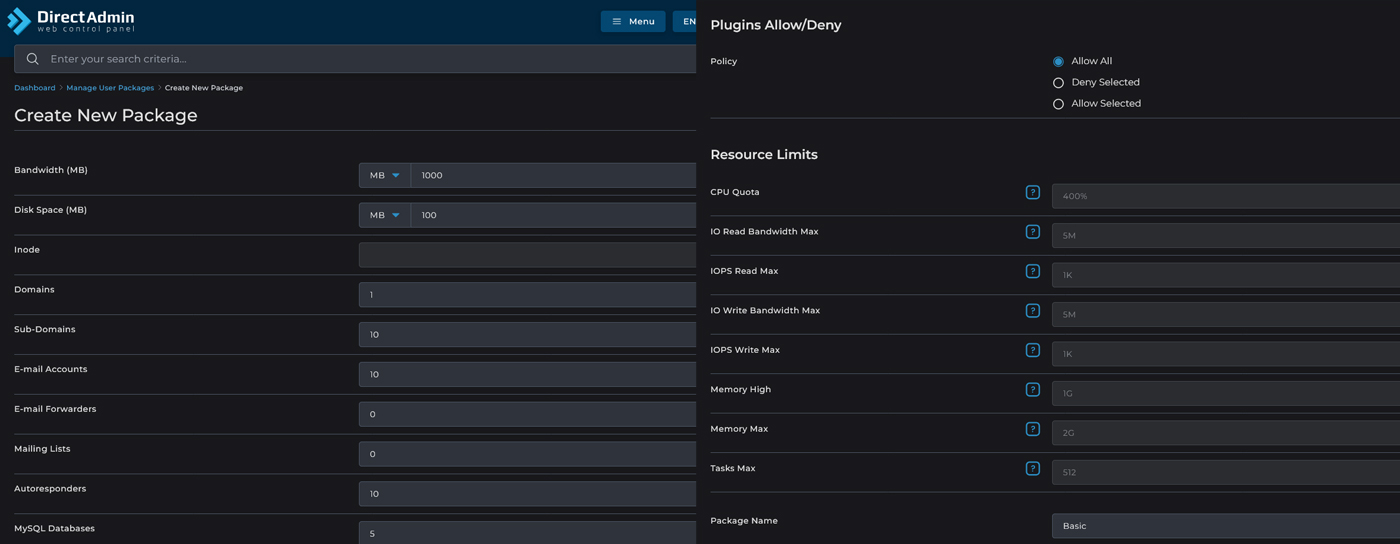Open help for CPU Quota
1400x544 pixels.
[1032, 192]
